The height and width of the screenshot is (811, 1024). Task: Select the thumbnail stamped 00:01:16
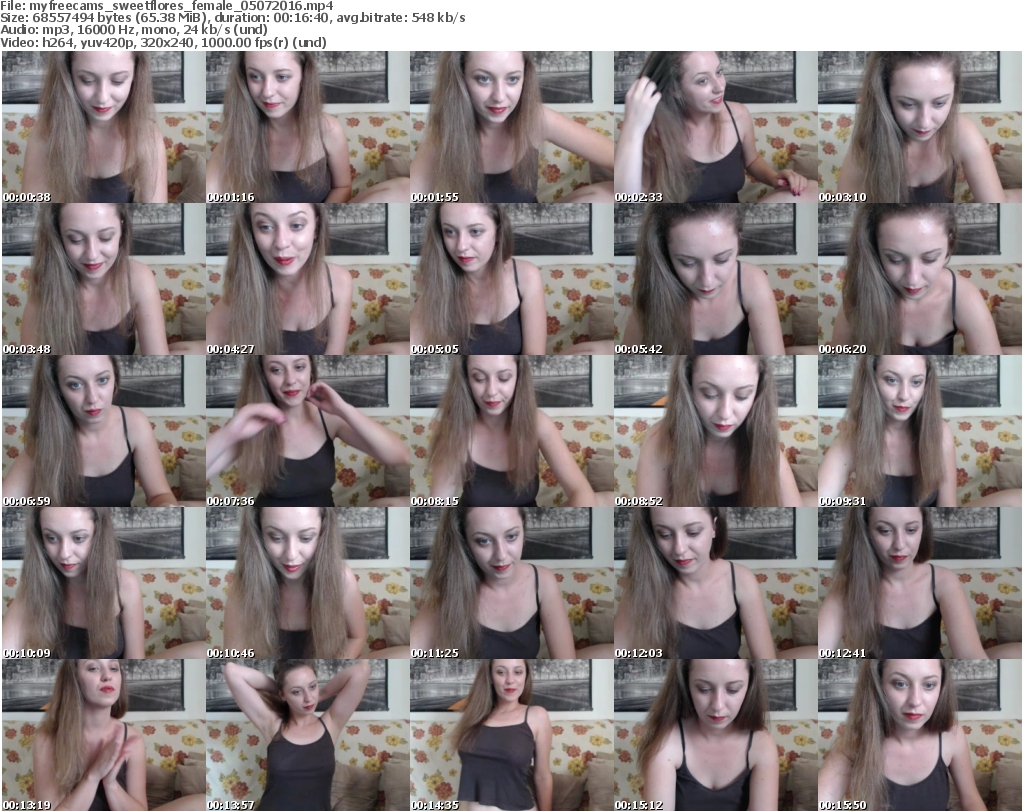pos(308,127)
